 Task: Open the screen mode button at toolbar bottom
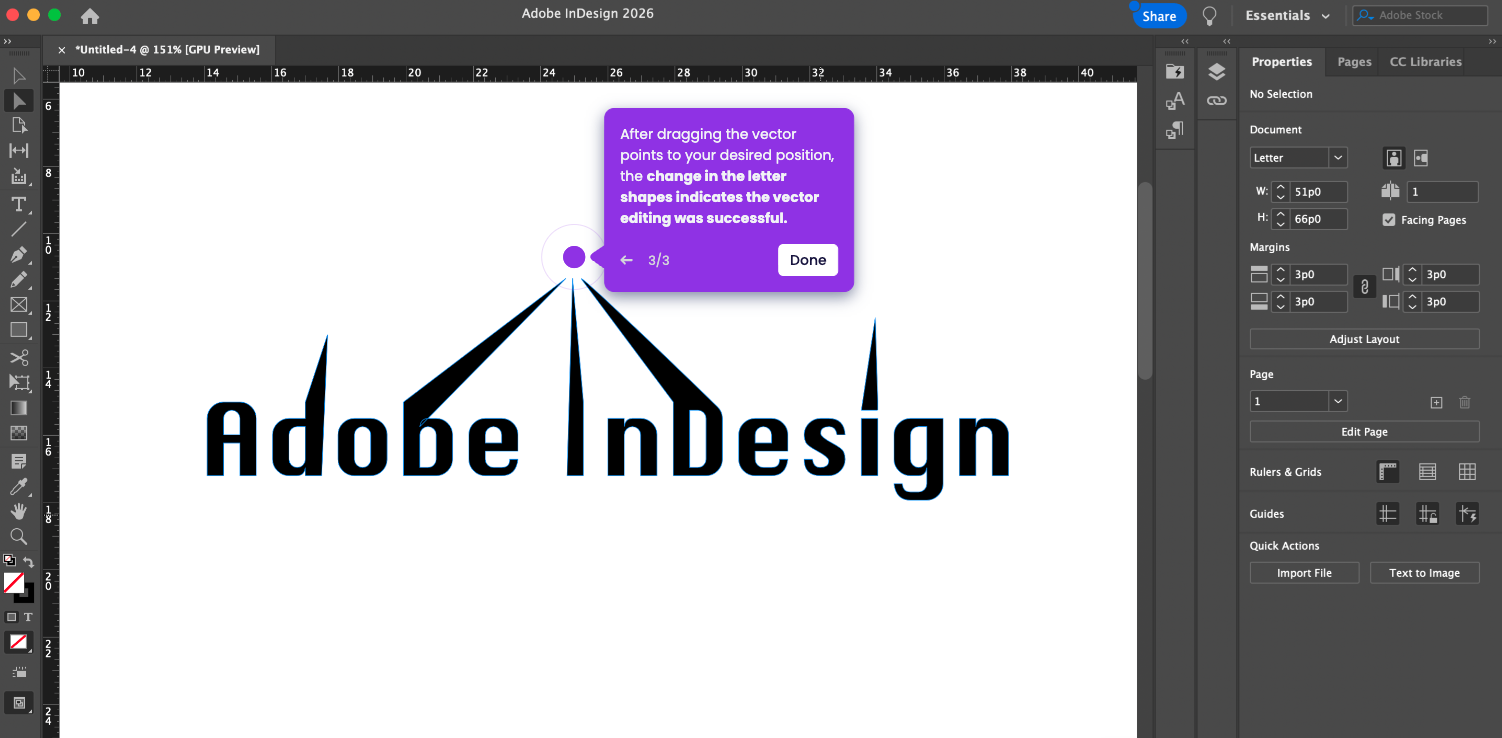coord(18,703)
